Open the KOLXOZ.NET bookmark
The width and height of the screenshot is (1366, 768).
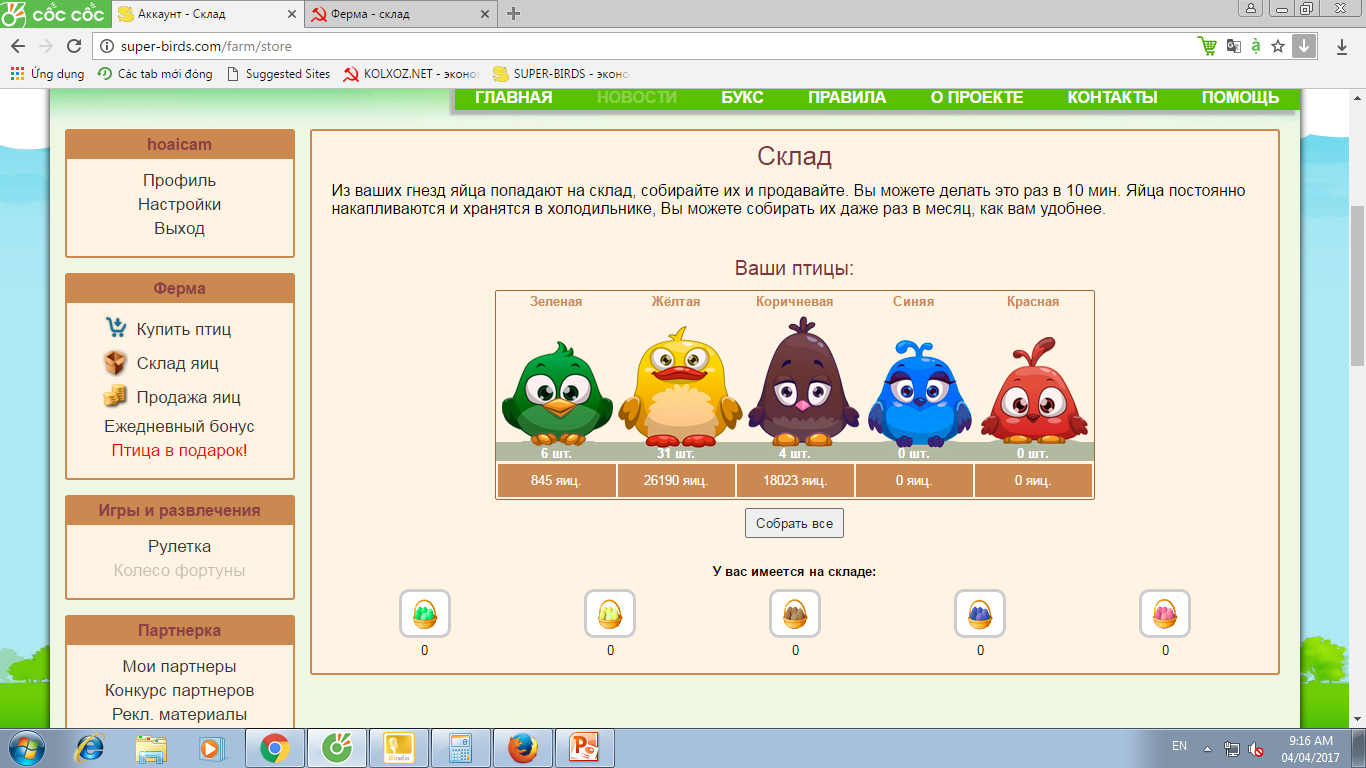pyautogui.click(x=411, y=74)
